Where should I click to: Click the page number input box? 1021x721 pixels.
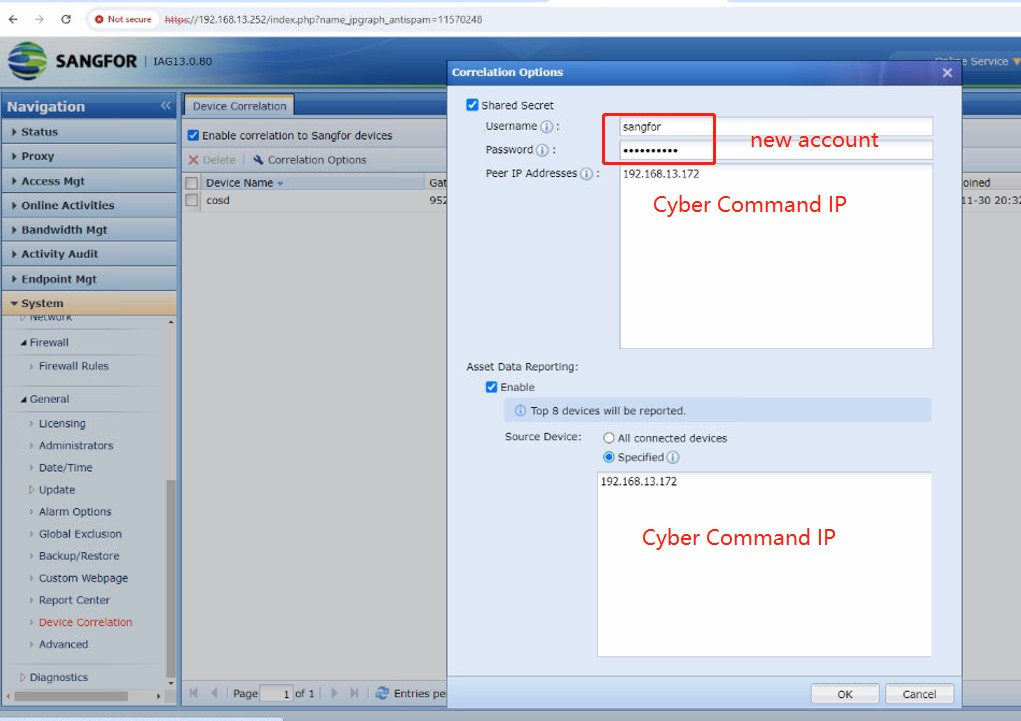click(276, 694)
